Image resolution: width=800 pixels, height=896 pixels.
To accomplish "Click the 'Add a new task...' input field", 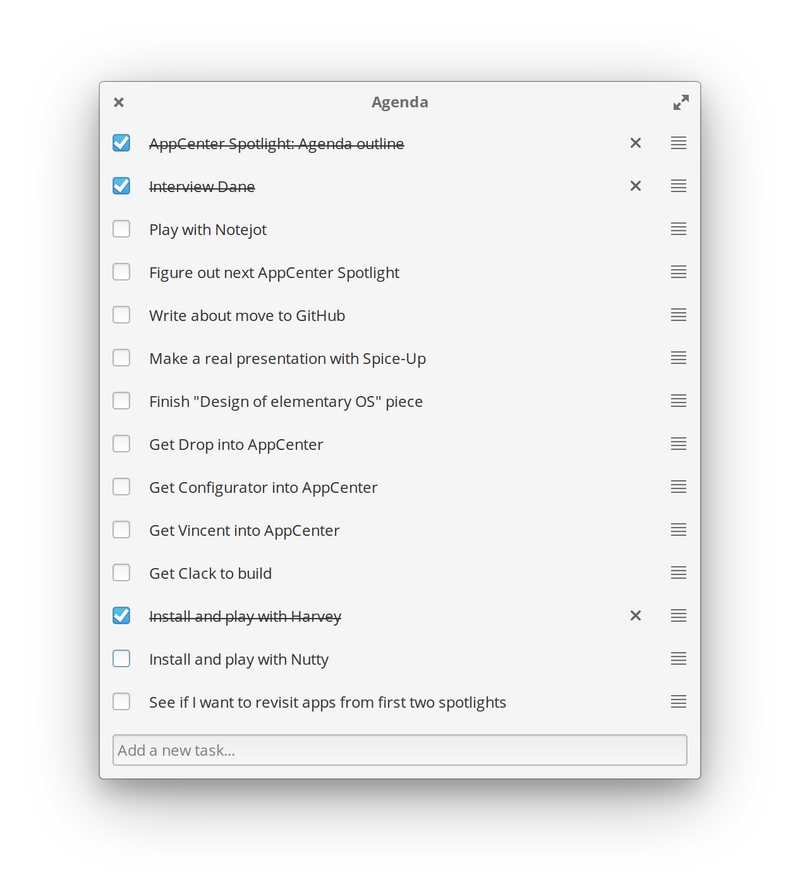I will [x=399, y=750].
